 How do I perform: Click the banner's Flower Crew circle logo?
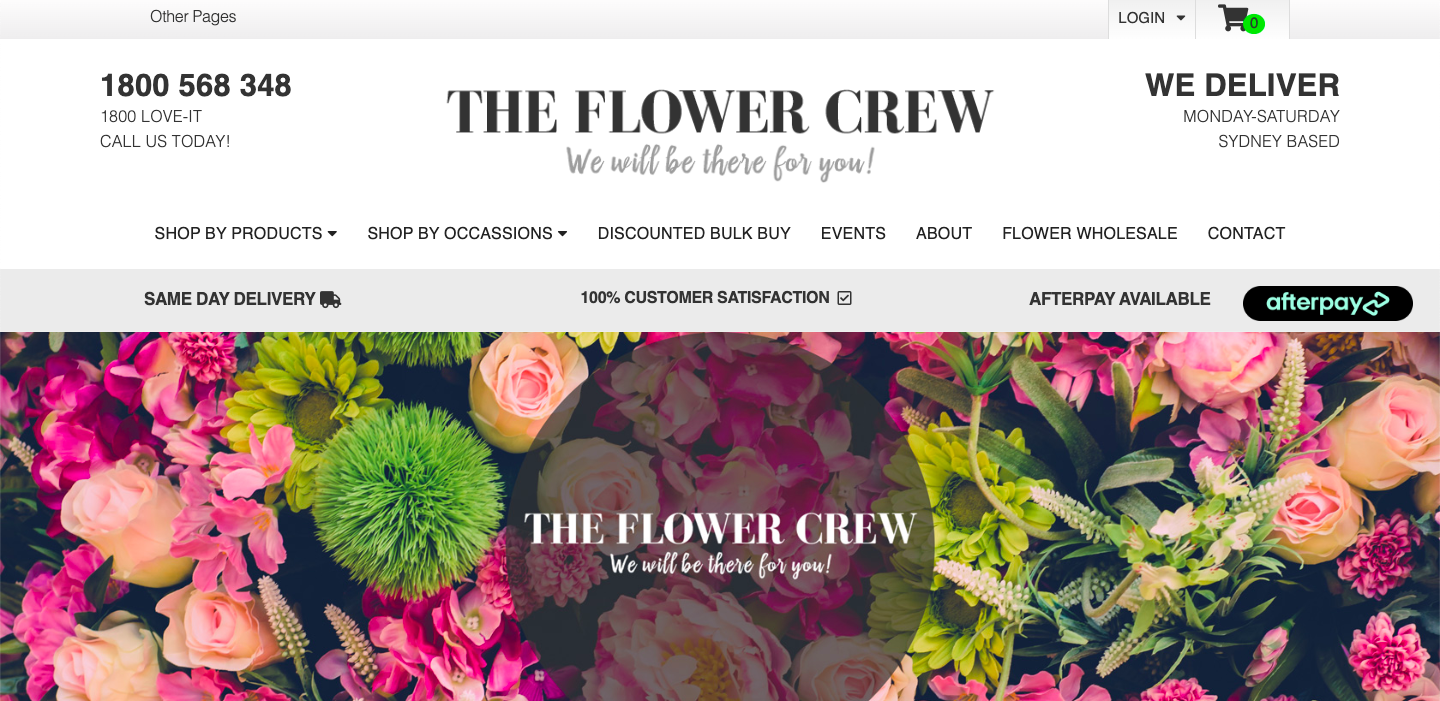pos(720,543)
